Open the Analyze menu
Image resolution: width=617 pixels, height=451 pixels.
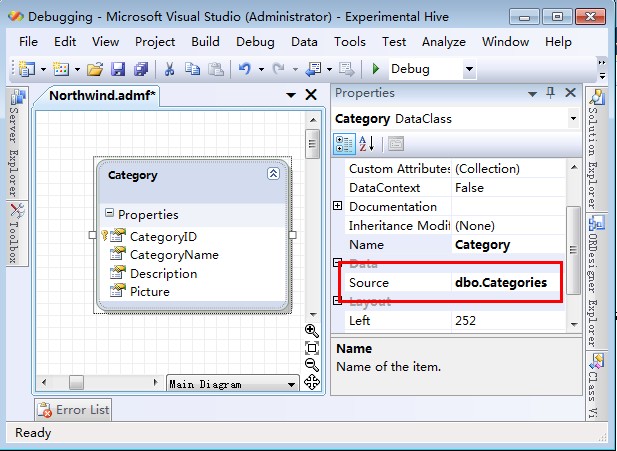(444, 42)
